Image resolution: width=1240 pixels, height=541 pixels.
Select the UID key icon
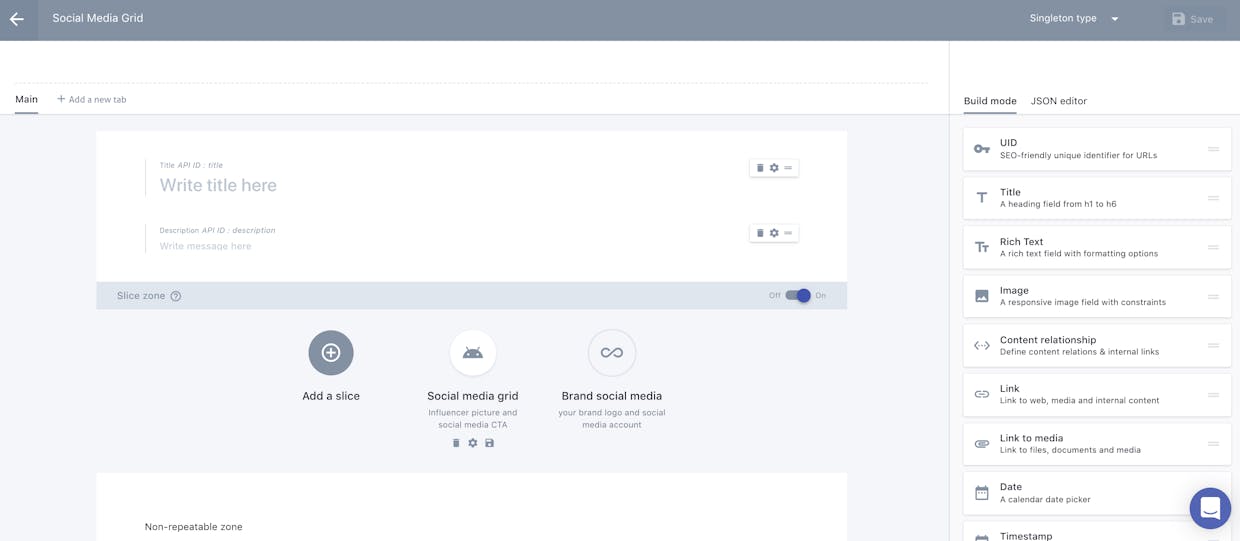coord(982,149)
